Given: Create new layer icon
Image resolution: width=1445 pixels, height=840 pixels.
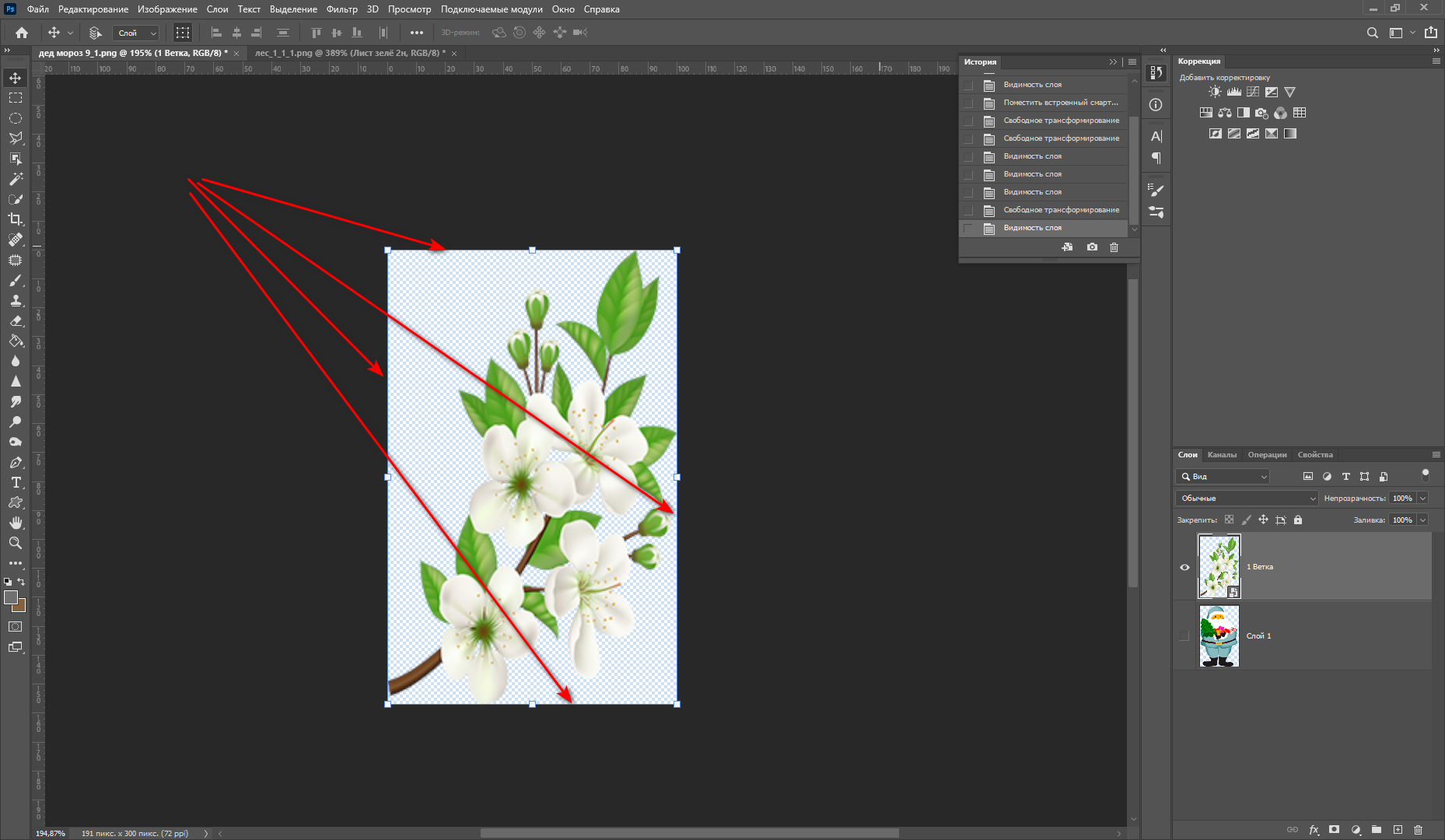Looking at the screenshot, I should point(1398,830).
